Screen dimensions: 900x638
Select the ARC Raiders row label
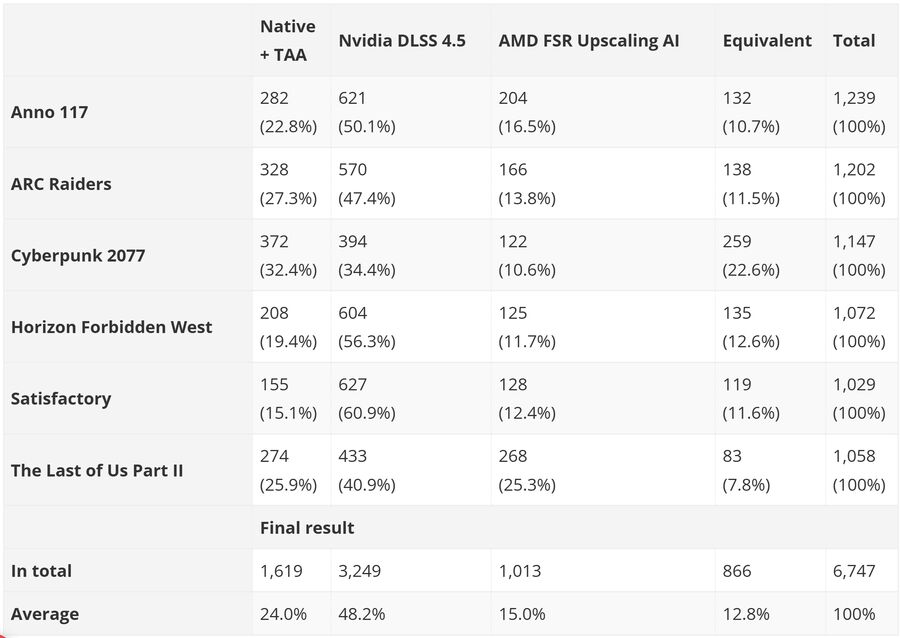61,184
